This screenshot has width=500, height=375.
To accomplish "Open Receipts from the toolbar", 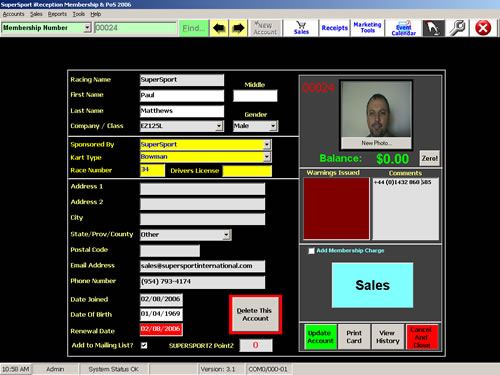I will (334, 28).
